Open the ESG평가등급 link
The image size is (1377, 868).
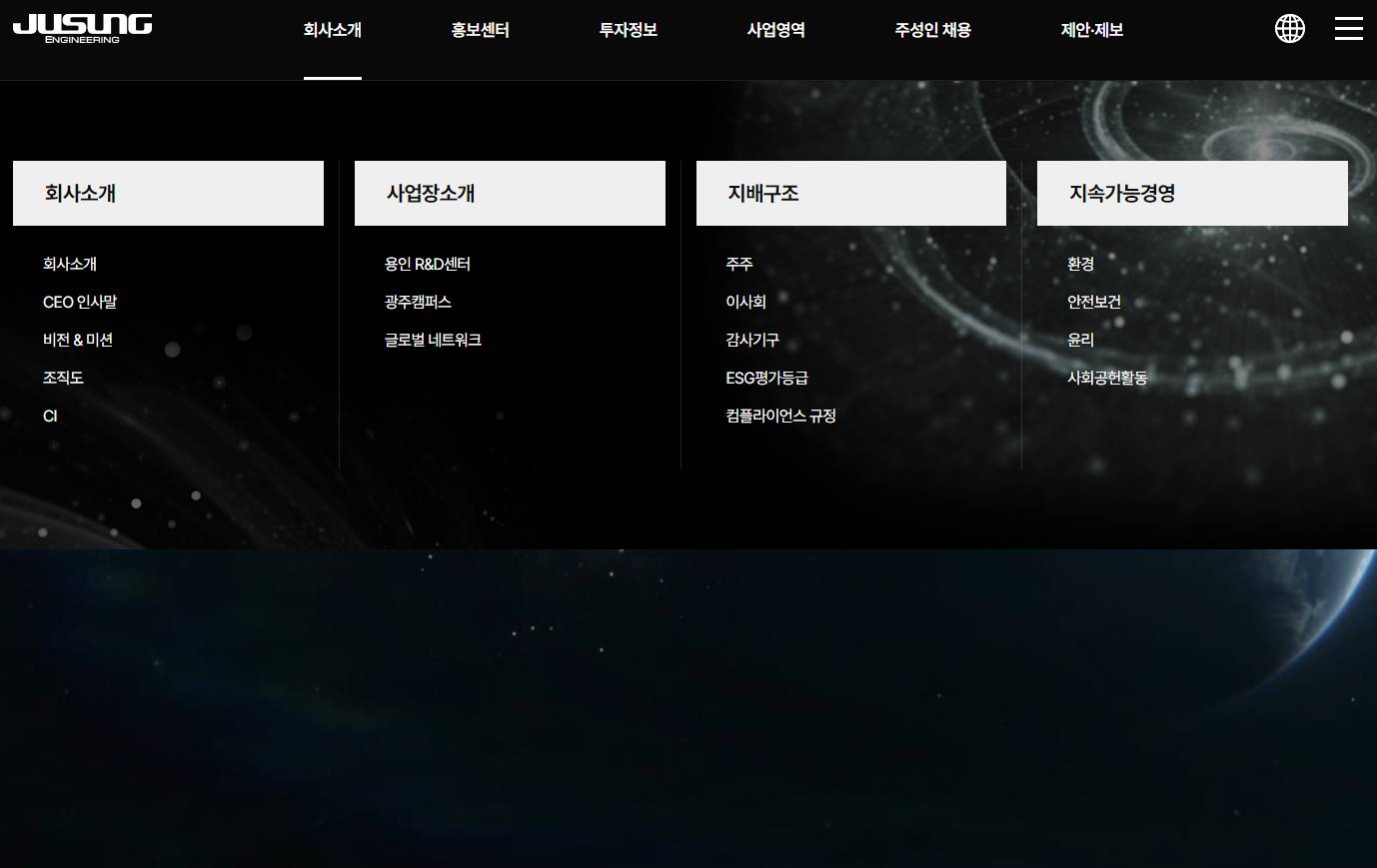click(x=767, y=378)
